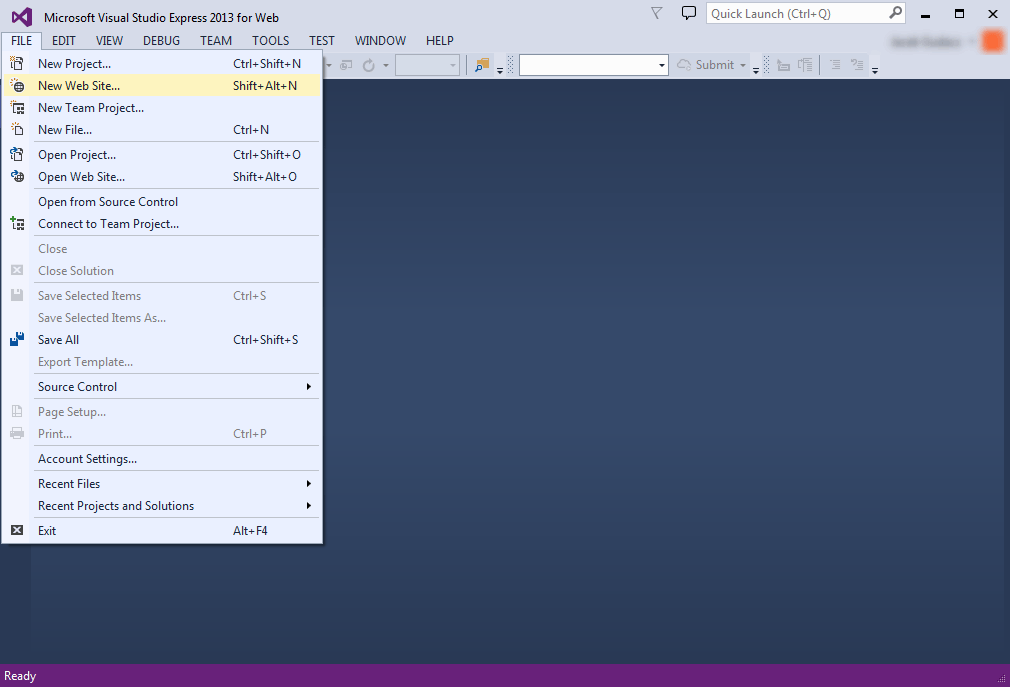1010x687 pixels.
Task: Choose New Project... from File menu
Action: click(162, 64)
